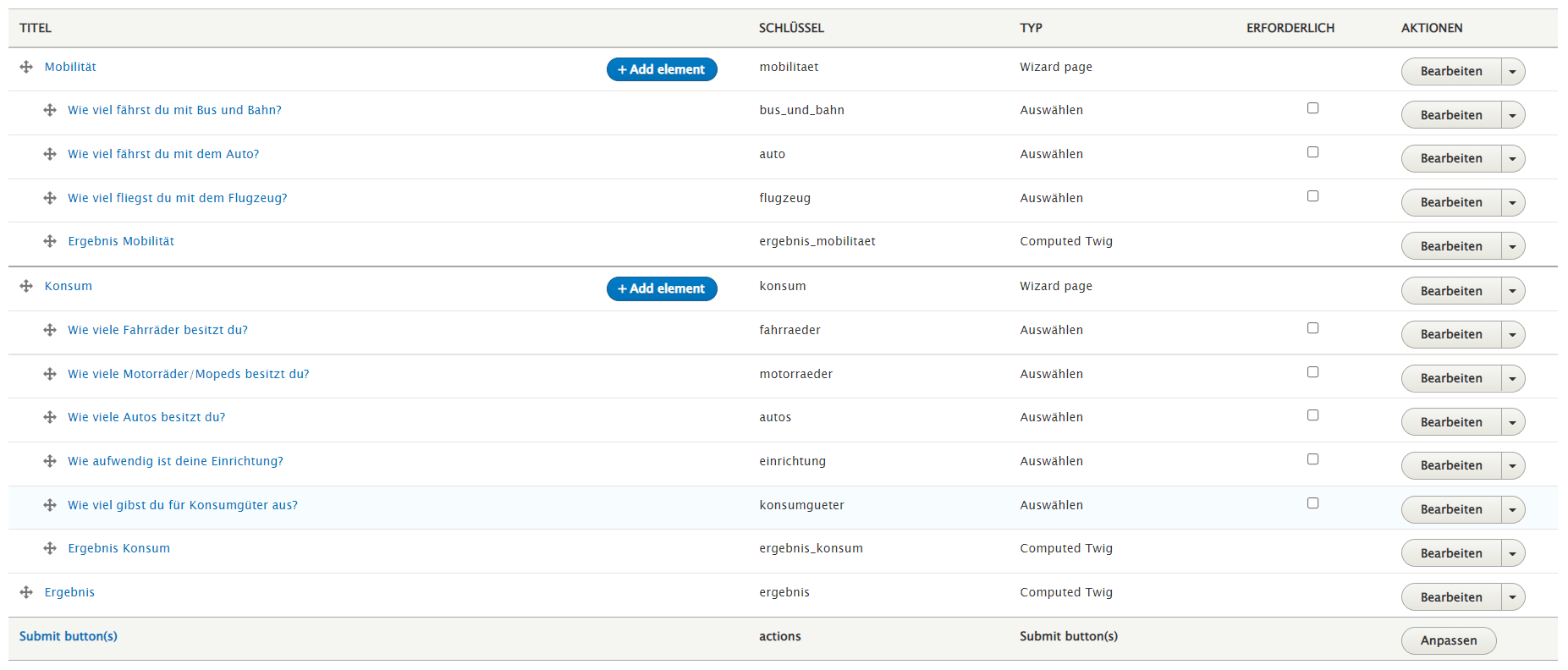Screen dimensions: 1568x670
Task: Open the Bearbeiten dropdown for Ergebnis
Action: click(x=1513, y=596)
